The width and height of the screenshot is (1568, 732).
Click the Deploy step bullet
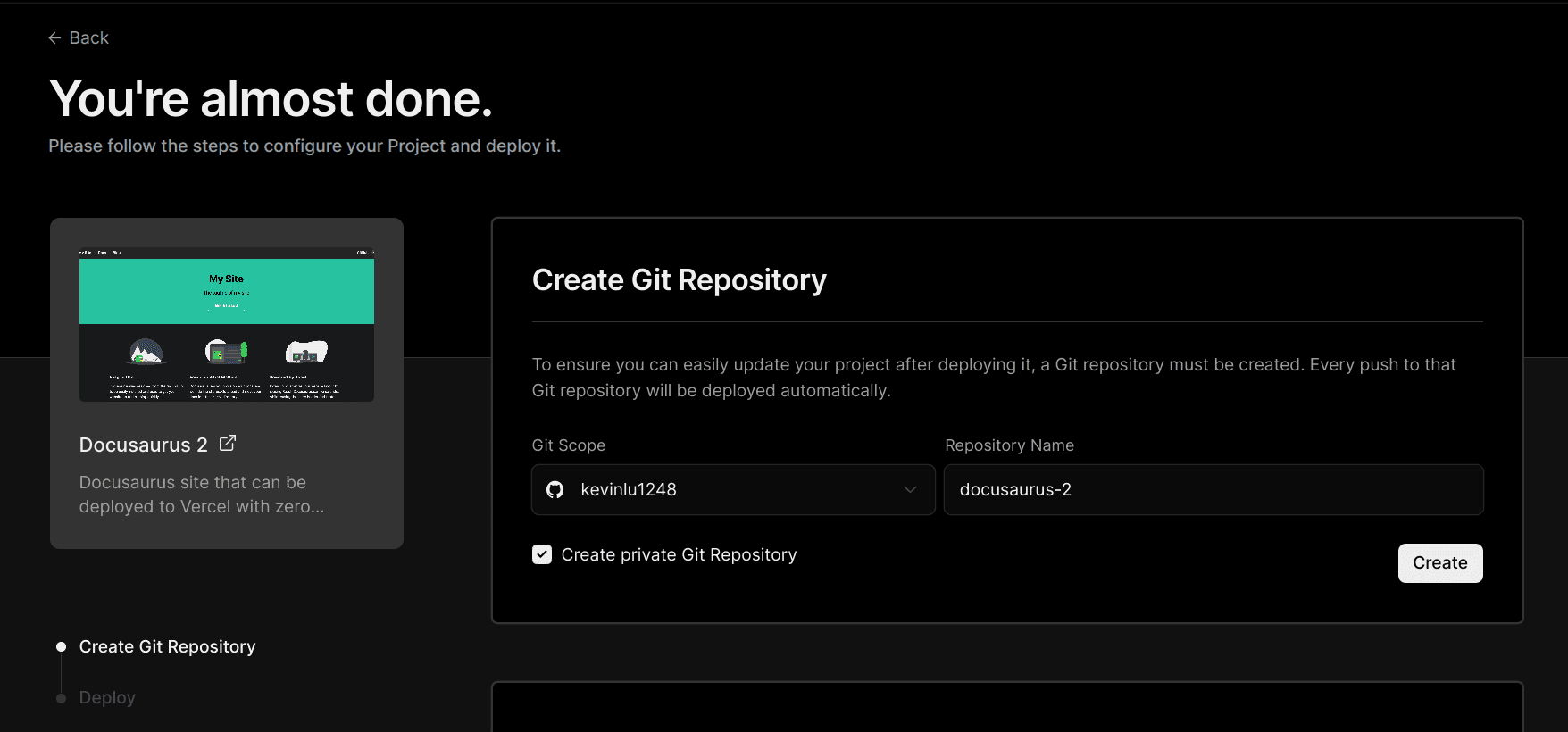click(x=61, y=698)
